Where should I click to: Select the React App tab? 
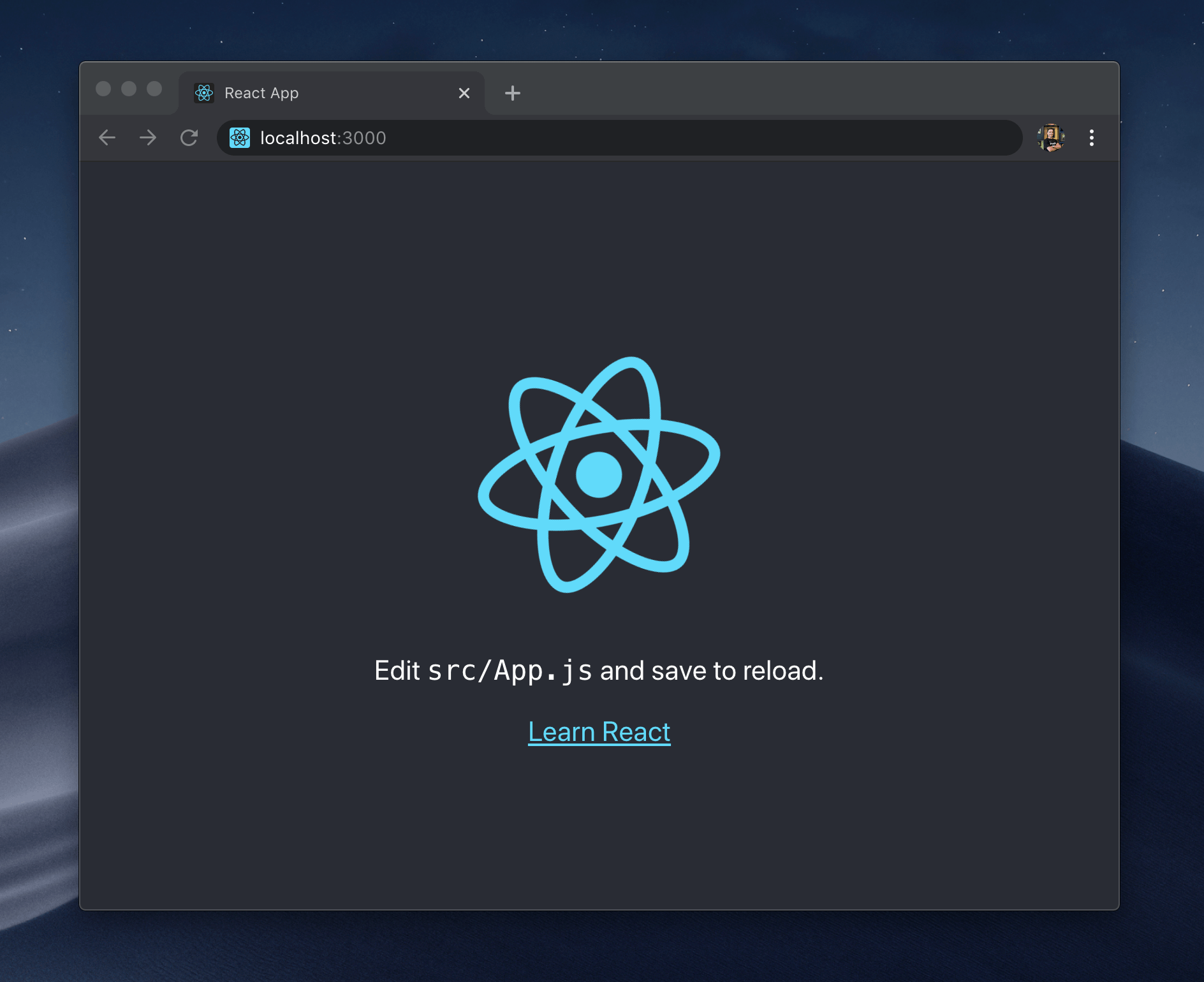click(332, 93)
